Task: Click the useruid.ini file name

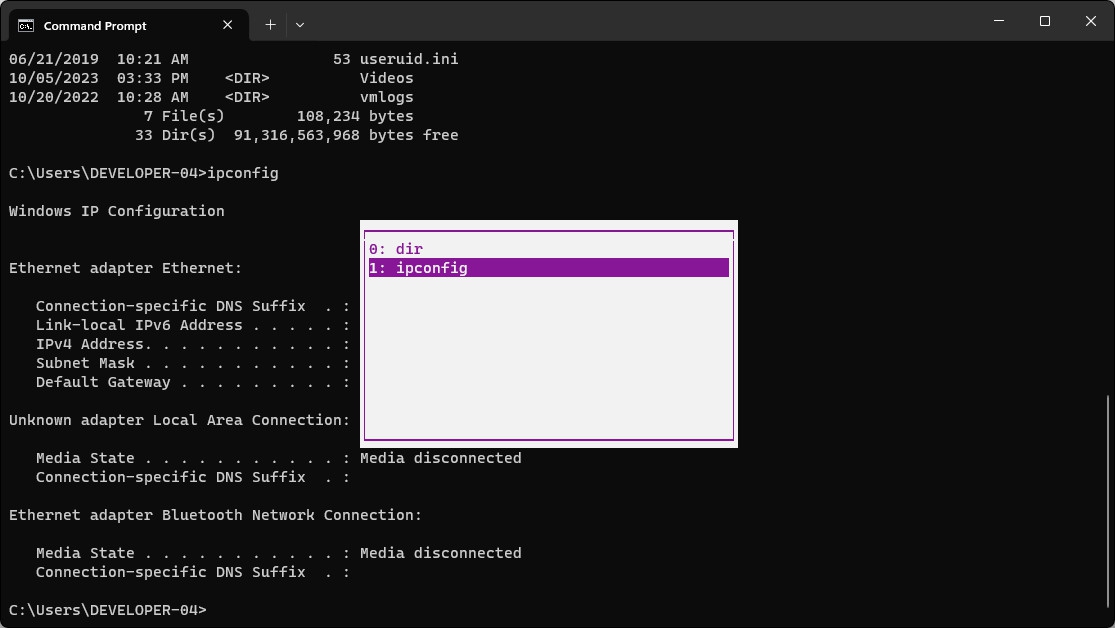Action: 409,59
